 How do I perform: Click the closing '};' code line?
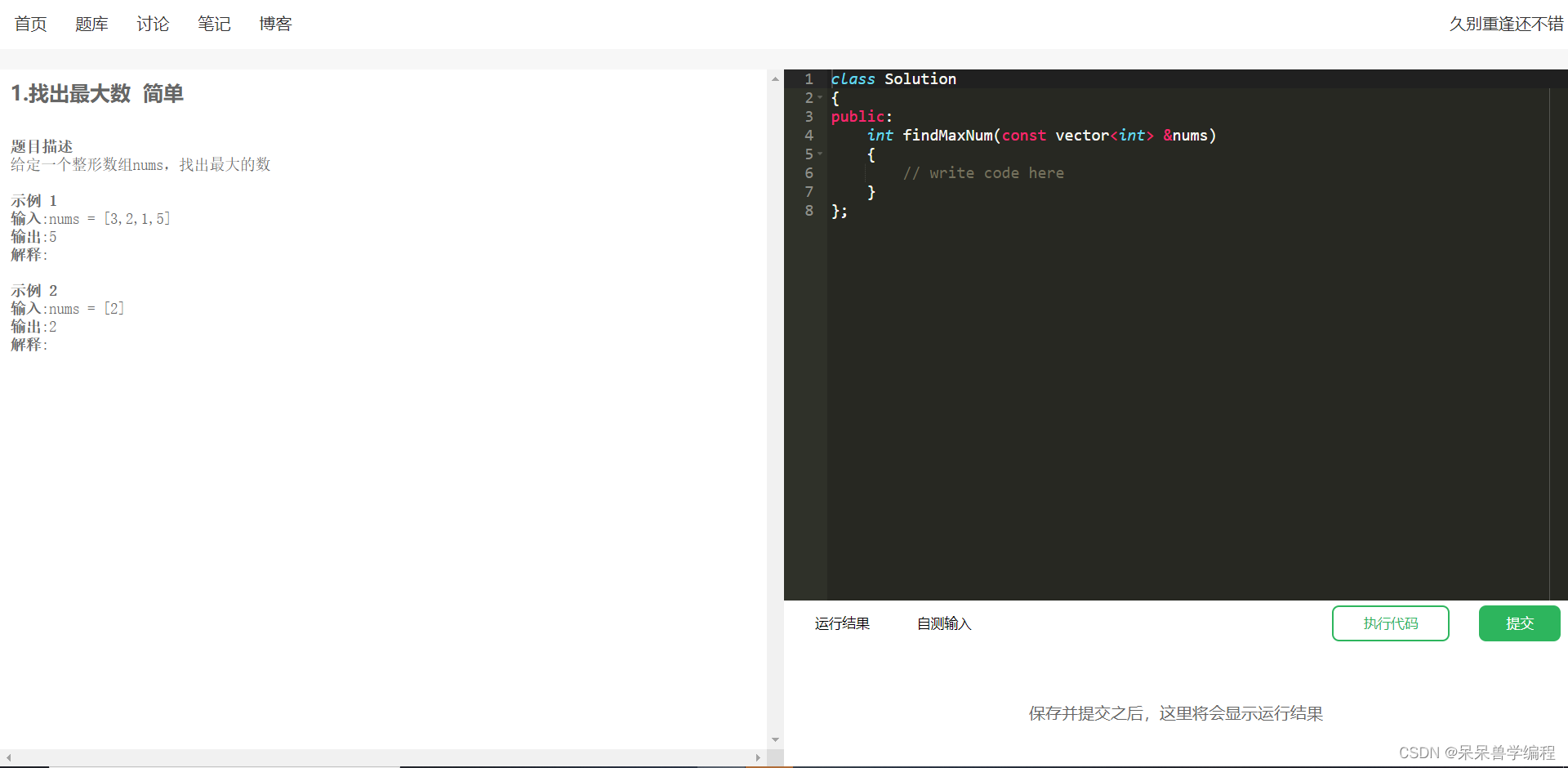click(x=840, y=211)
